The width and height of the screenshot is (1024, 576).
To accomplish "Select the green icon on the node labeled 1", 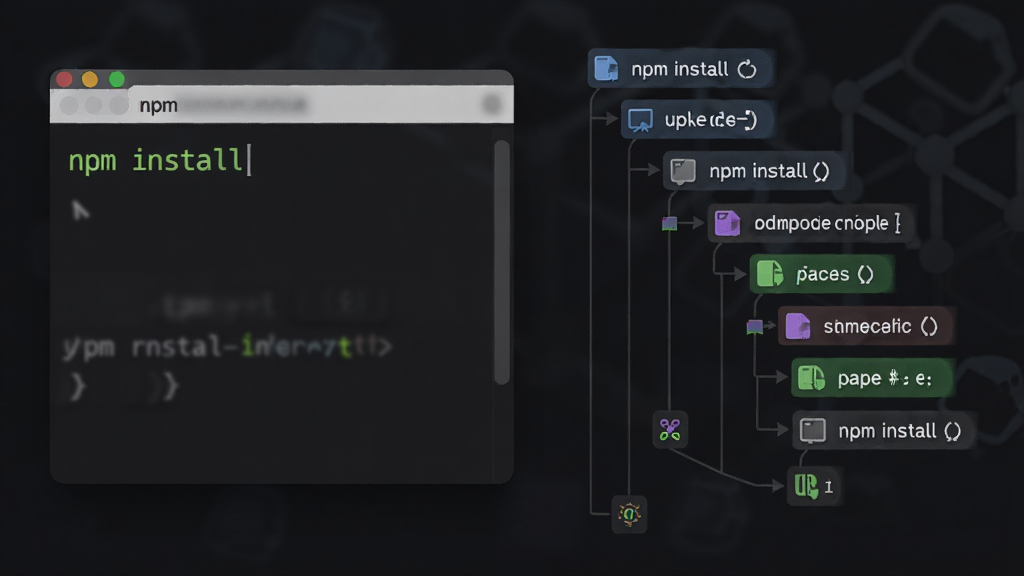I will tap(806, 486).
